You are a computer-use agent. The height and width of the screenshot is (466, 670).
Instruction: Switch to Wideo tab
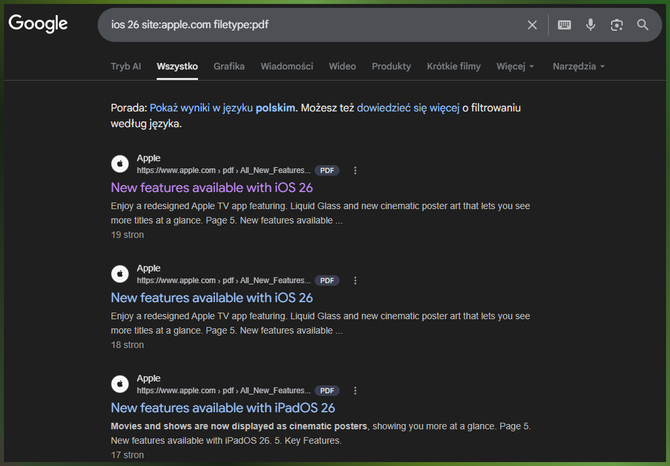point(342,66)
